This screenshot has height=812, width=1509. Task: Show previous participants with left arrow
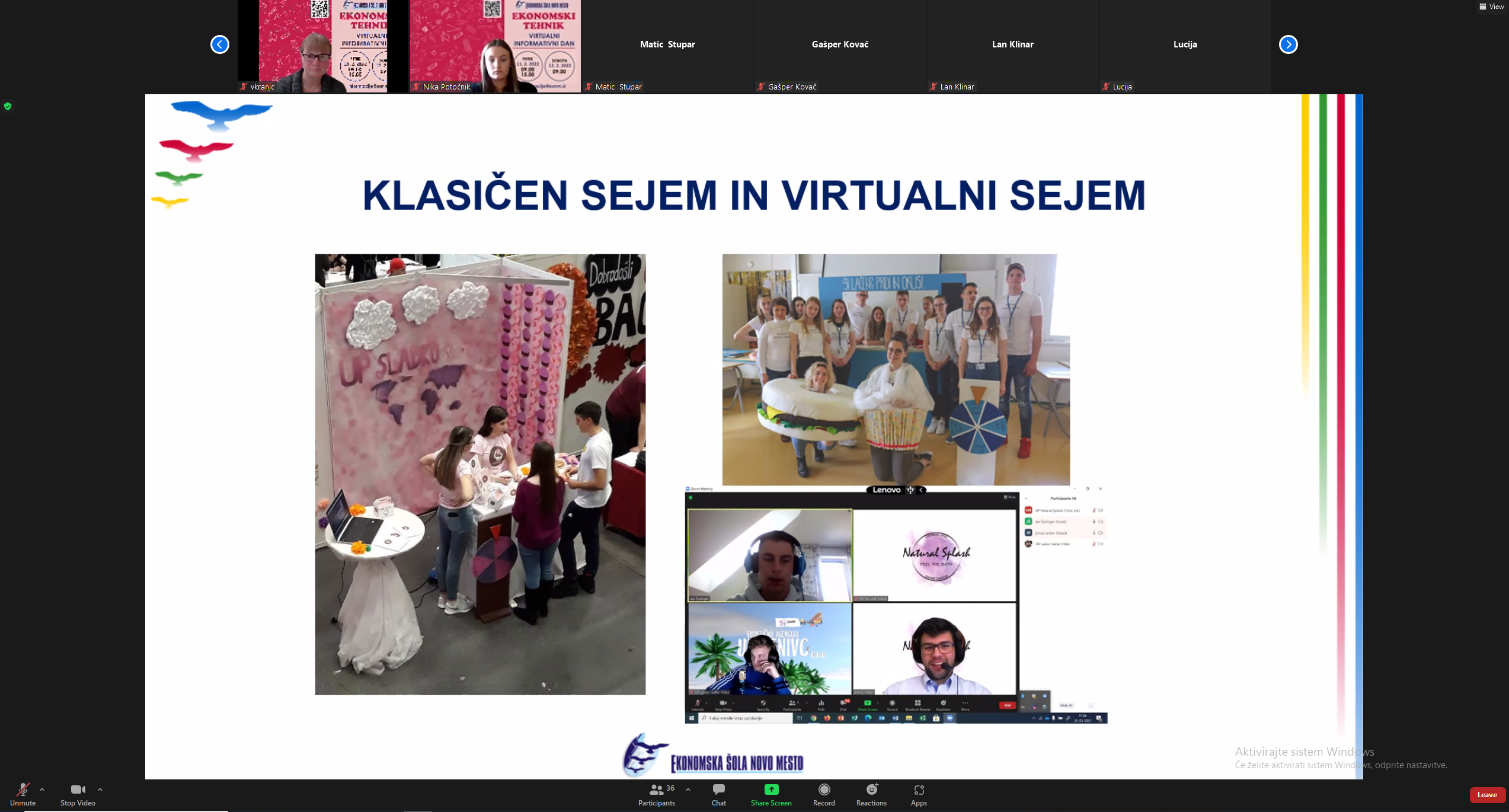pyautogui.click(x=220, y=44)
